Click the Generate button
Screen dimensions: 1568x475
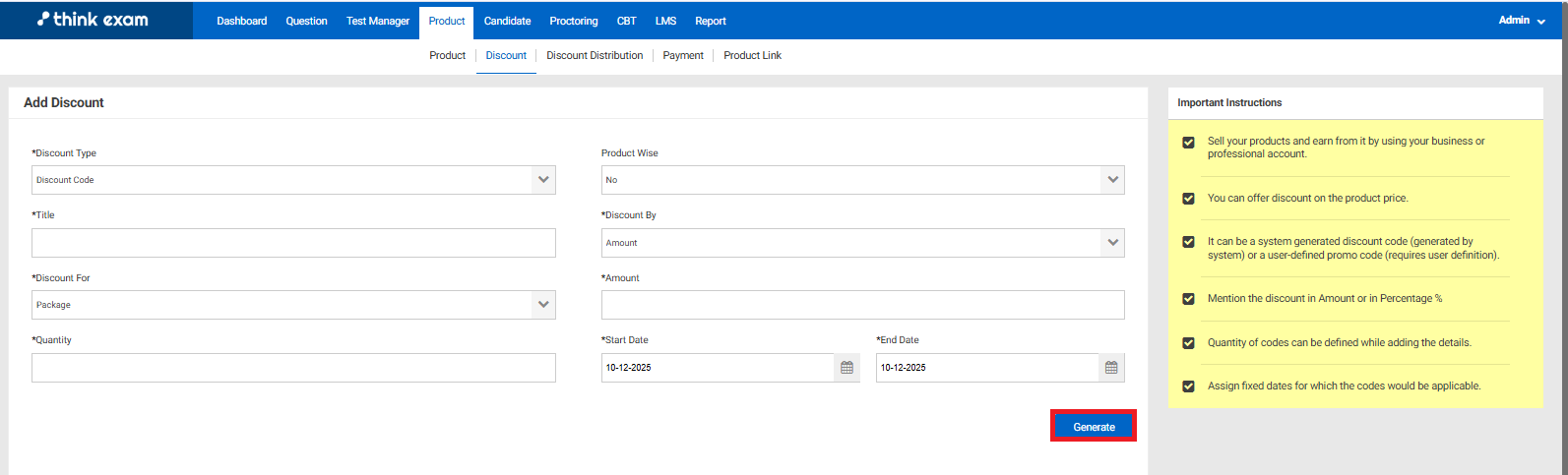point(1094,427)
